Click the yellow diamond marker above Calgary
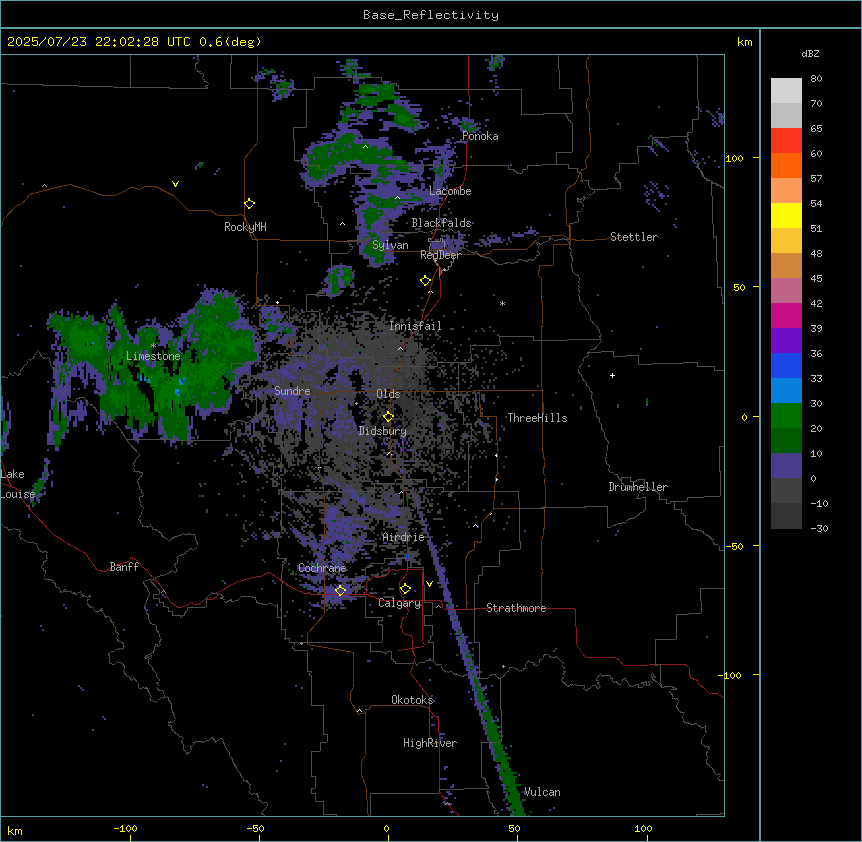862x842 pixels. click(x=405, y=589)
